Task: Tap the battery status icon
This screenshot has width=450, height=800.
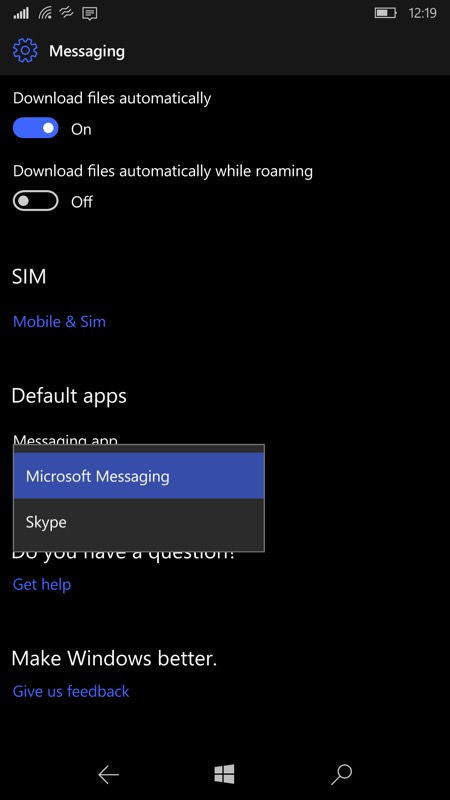Action: (386, 13)
